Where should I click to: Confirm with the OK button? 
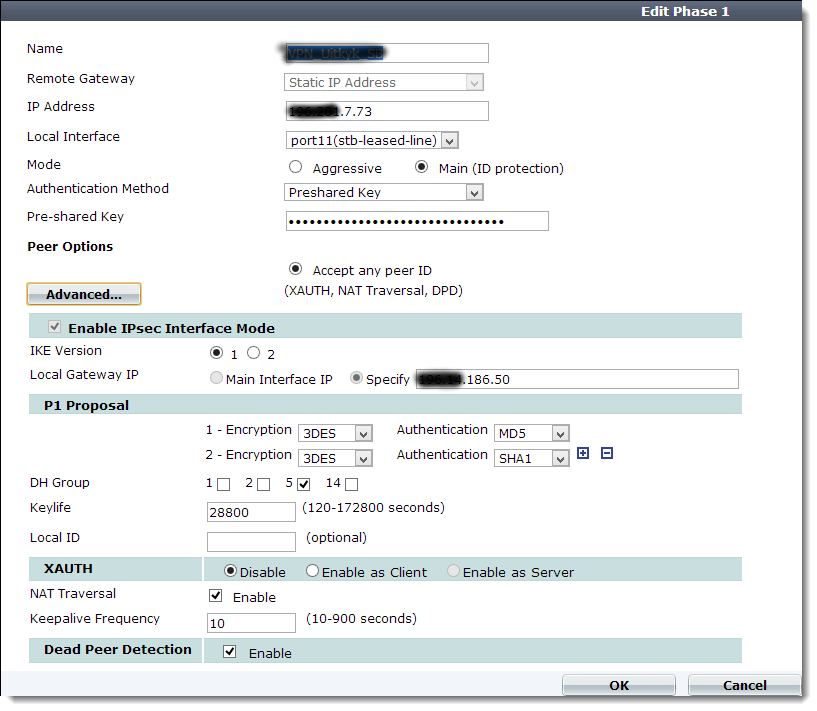point(619,685)
